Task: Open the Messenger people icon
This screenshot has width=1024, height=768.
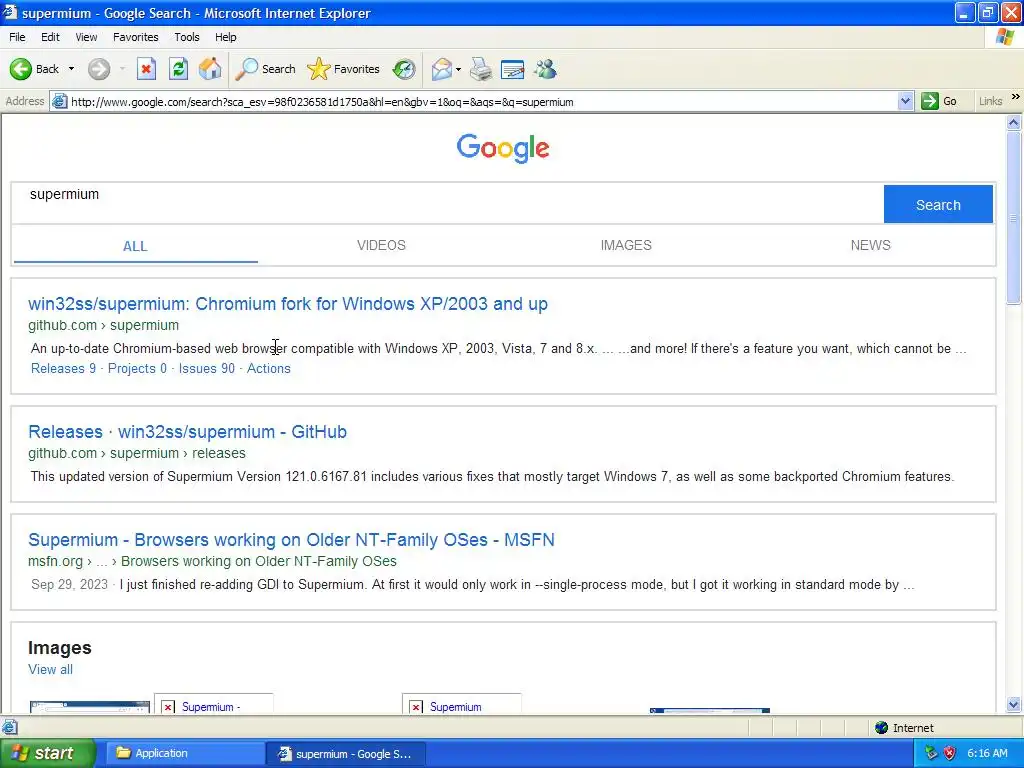Action: (x=545, y=69)
